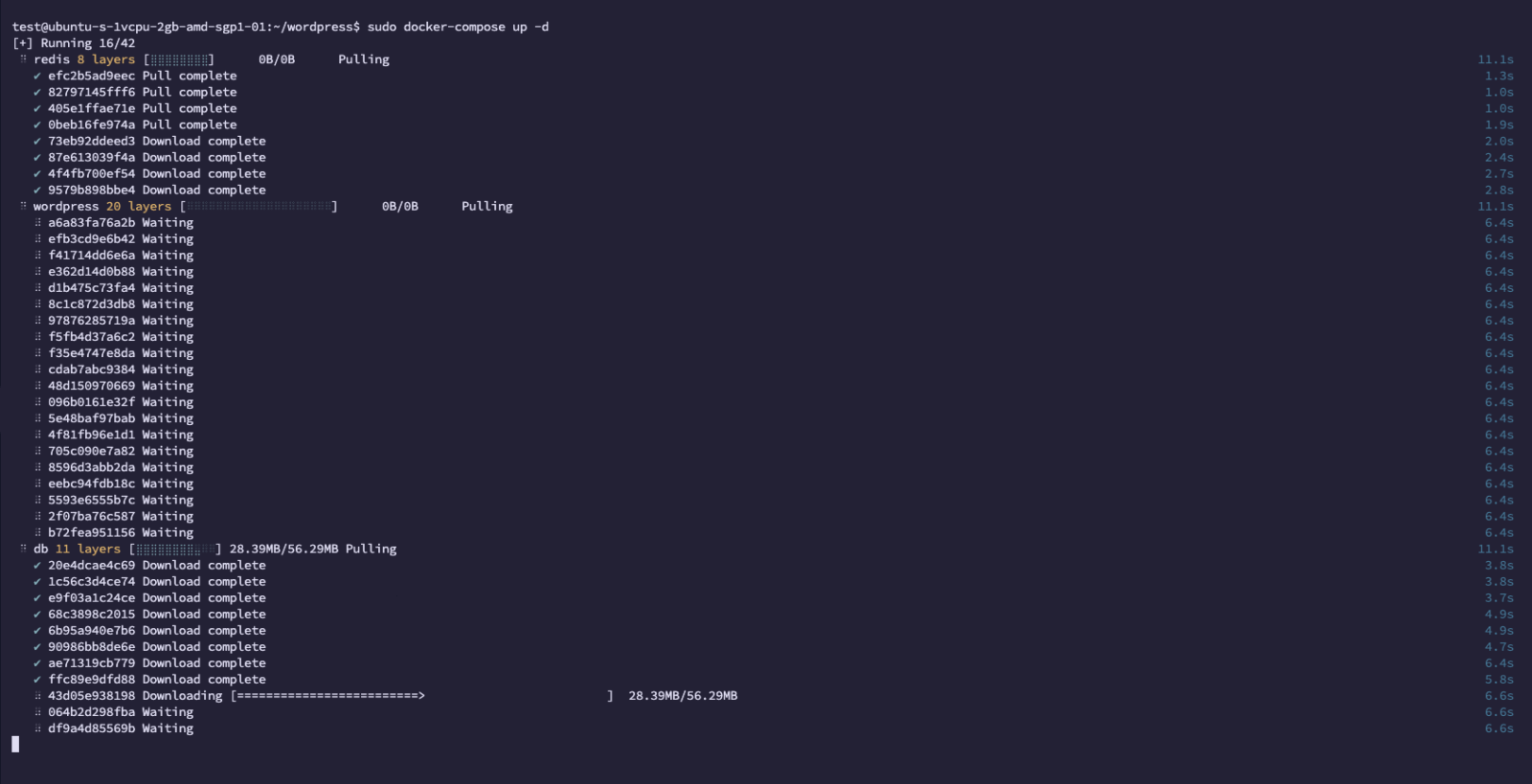
Task: Select the 'db 11 layers' header text
Action: pos(78,549)
